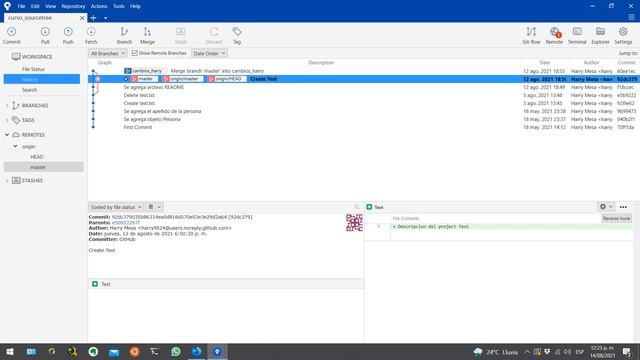Open the Git-flow tool

[x=531, y=35]
